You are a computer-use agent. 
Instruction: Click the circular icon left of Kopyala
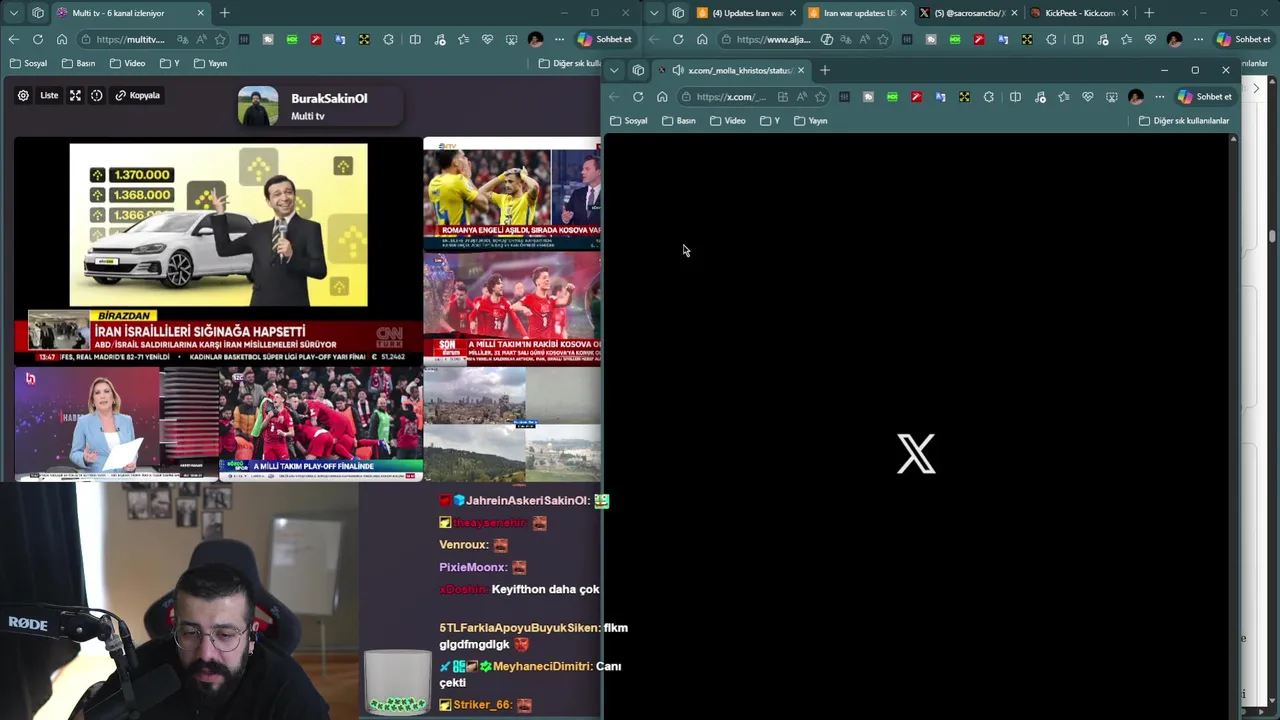click(x=97, y=95)
